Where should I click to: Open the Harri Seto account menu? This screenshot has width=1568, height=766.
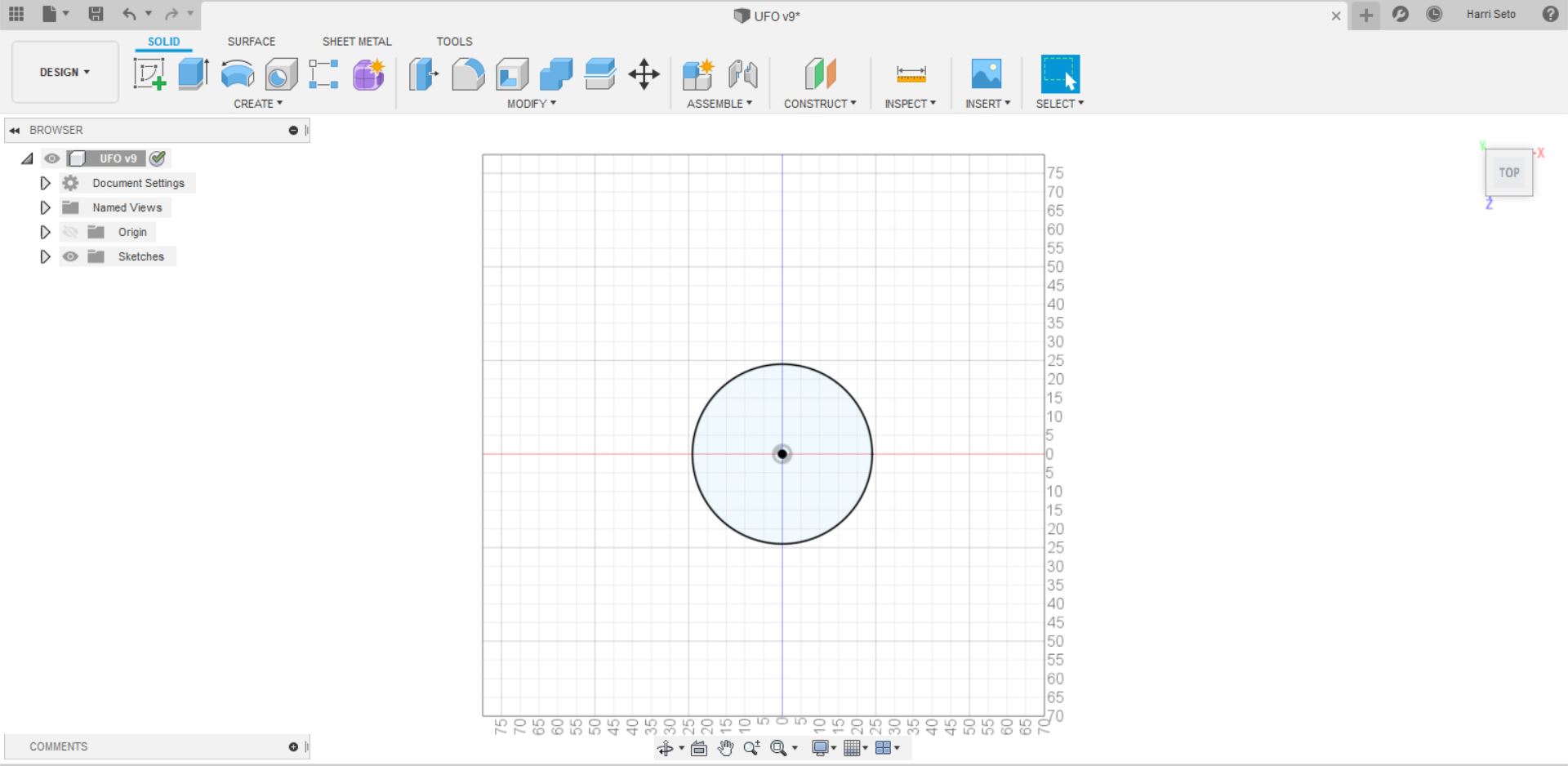[1490, 14]
